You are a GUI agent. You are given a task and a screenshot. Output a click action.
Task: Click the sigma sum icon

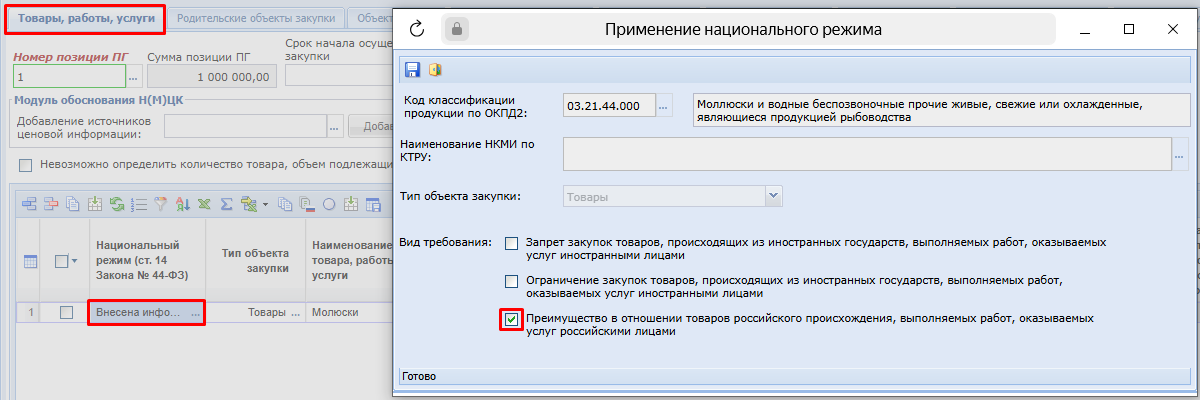click(226, 204)
